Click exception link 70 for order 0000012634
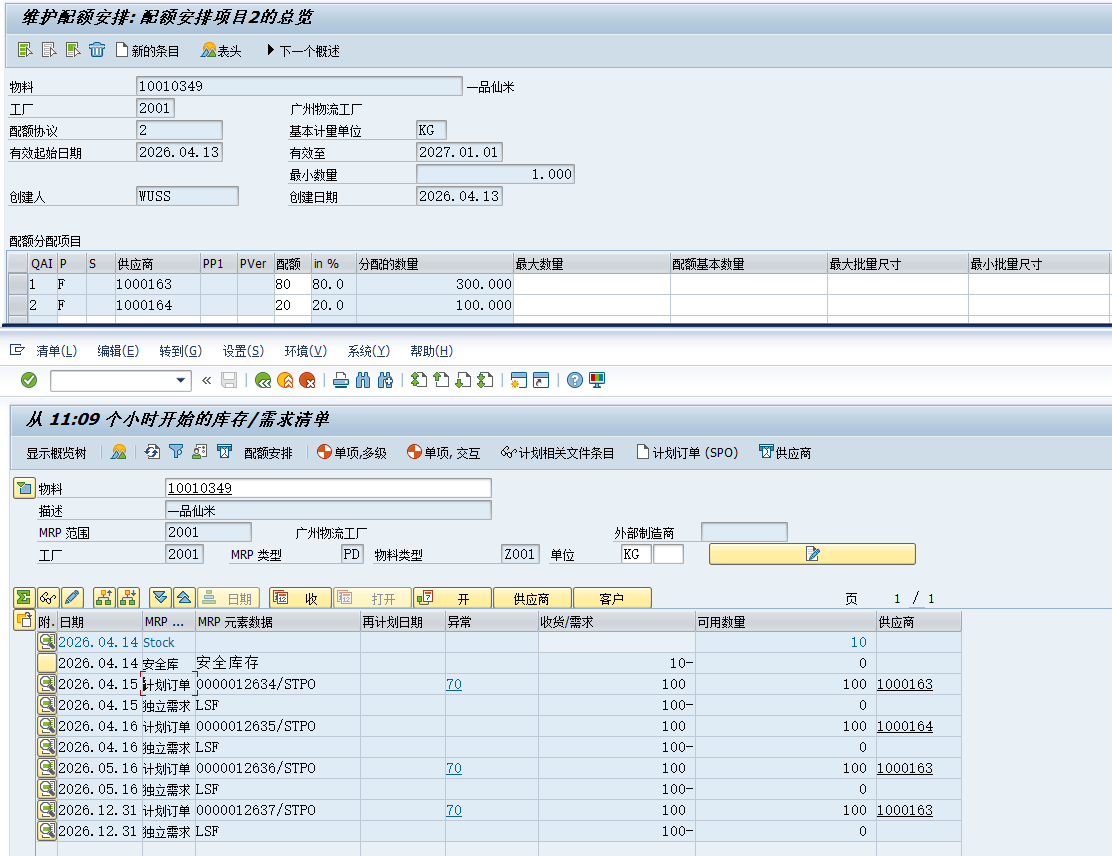Viewport: 1112px width, 856px height. pyautogui.click(x=454, y=684)
